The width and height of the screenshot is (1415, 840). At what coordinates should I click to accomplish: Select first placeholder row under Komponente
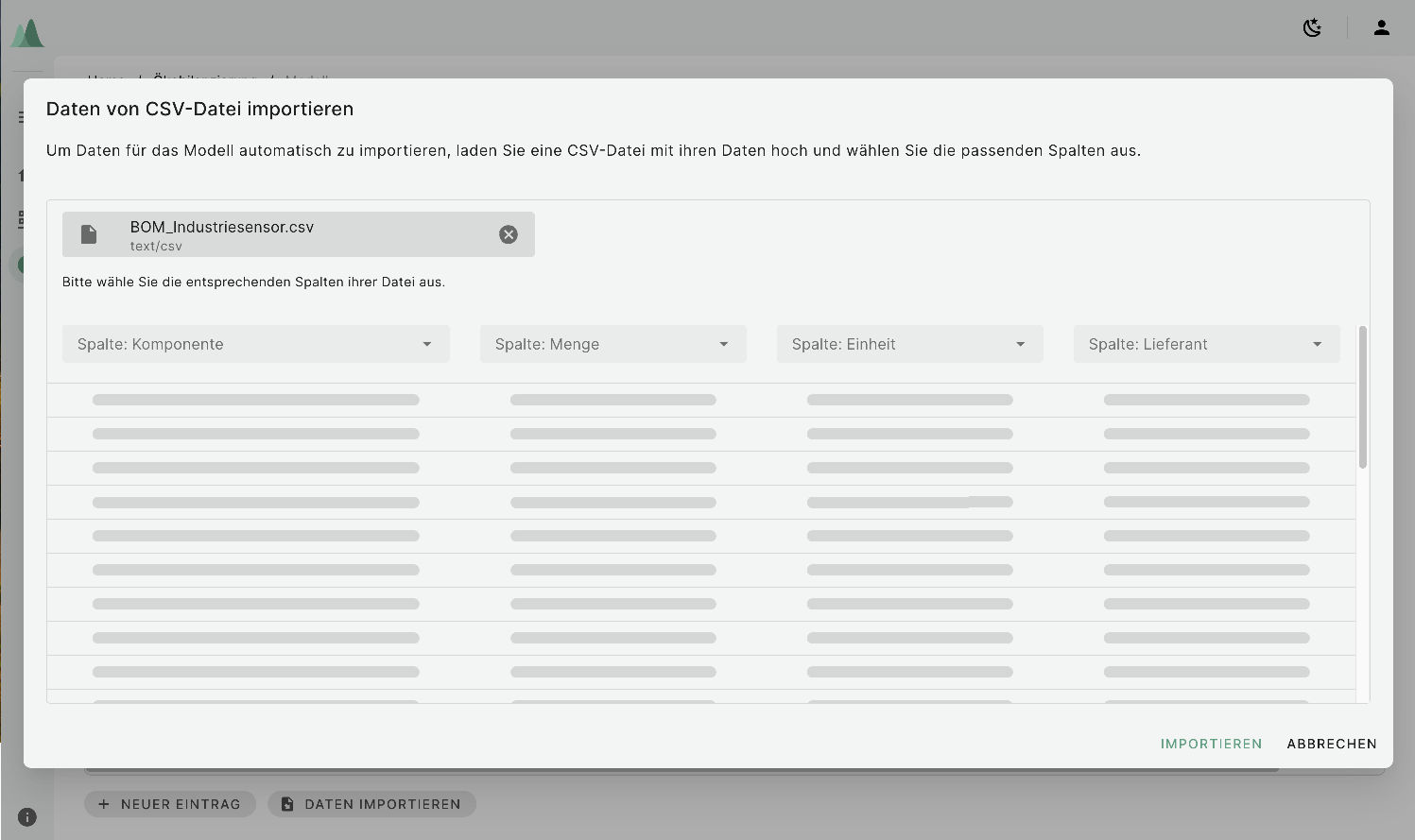tap(255, 400)
